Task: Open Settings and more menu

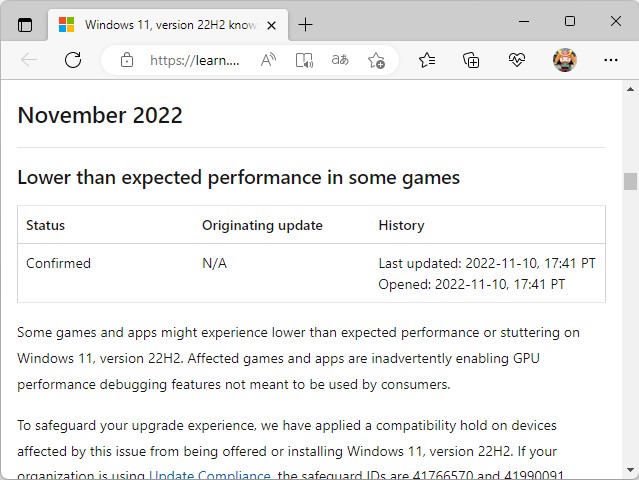Action: (x=610, y=60)
